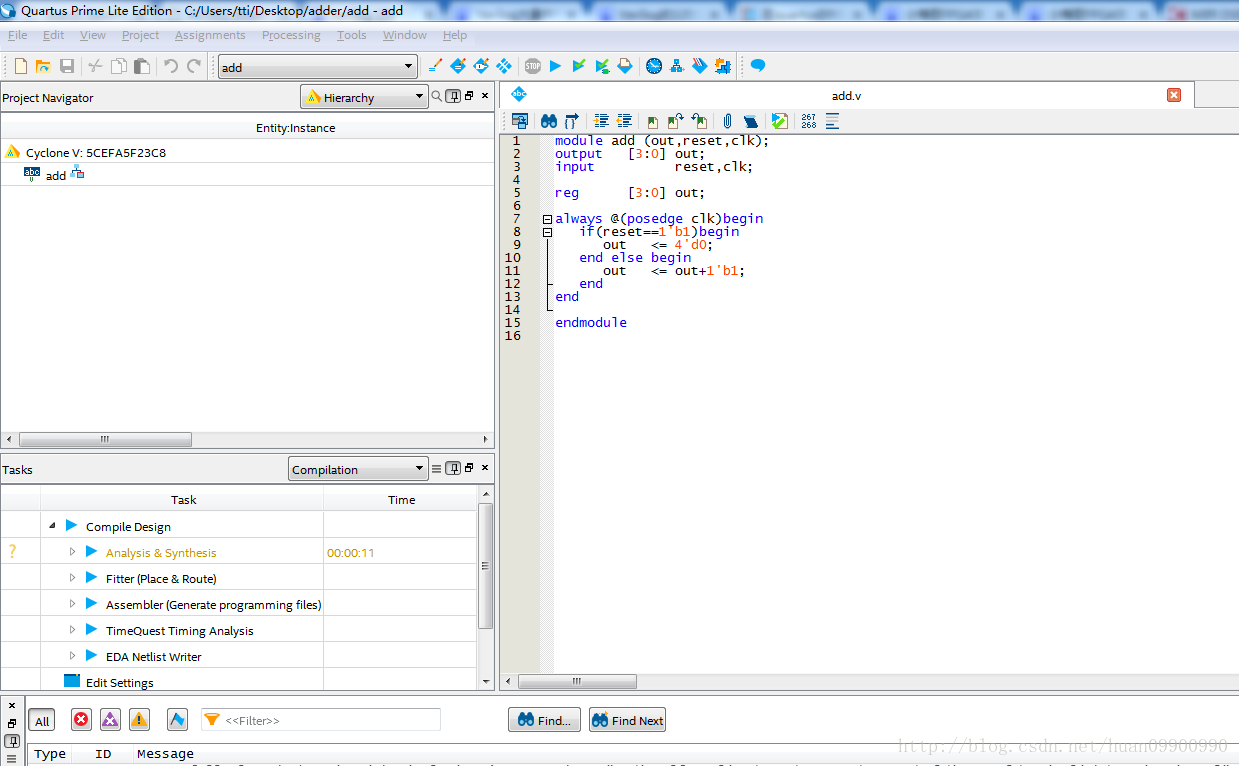Toggle line numbers 267/268 icon
The width and height of the screenshot is (1239, 766).
click(x=808, y=121)
